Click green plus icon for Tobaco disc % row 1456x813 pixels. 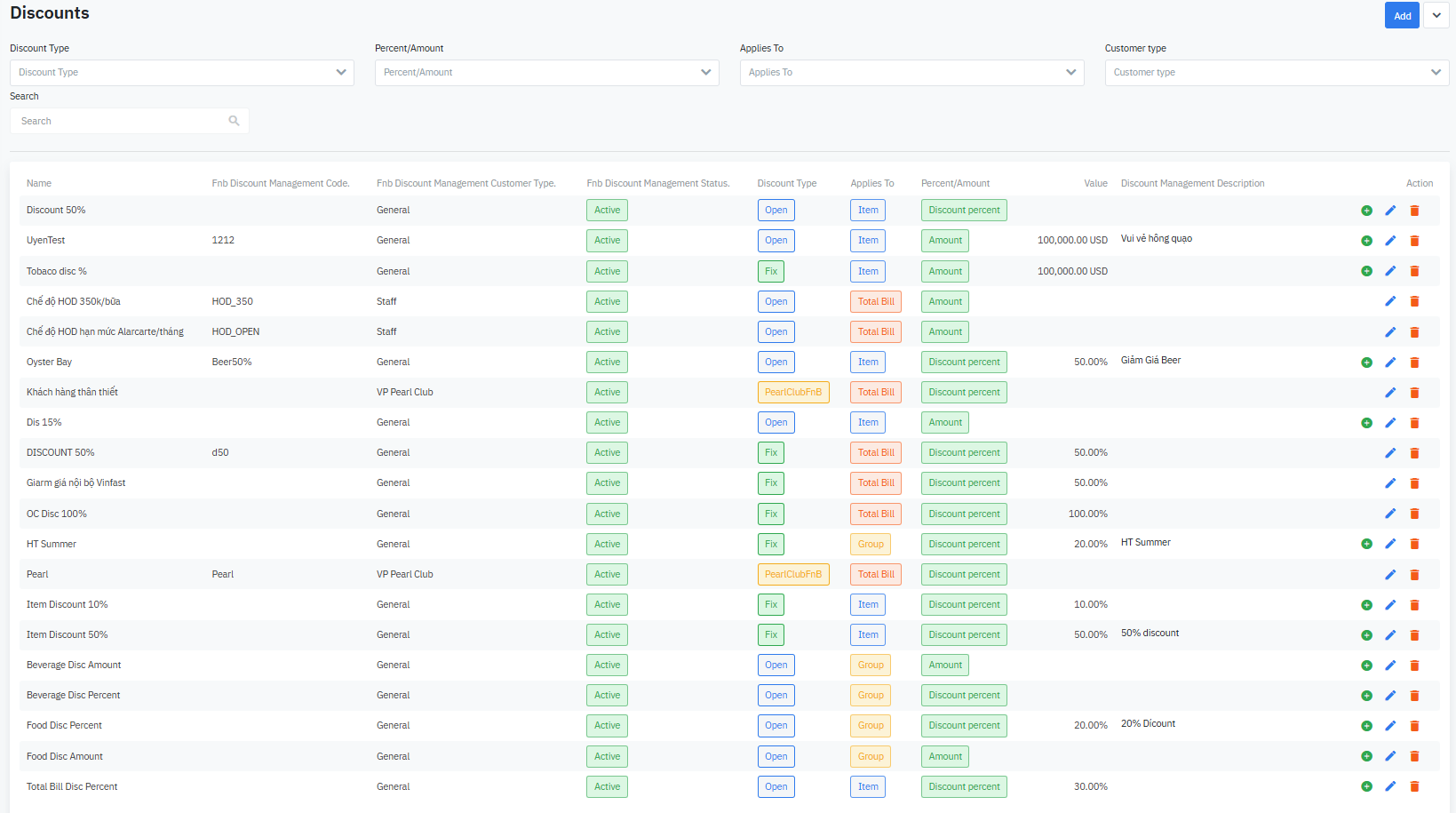click(x=1366, y=271)
